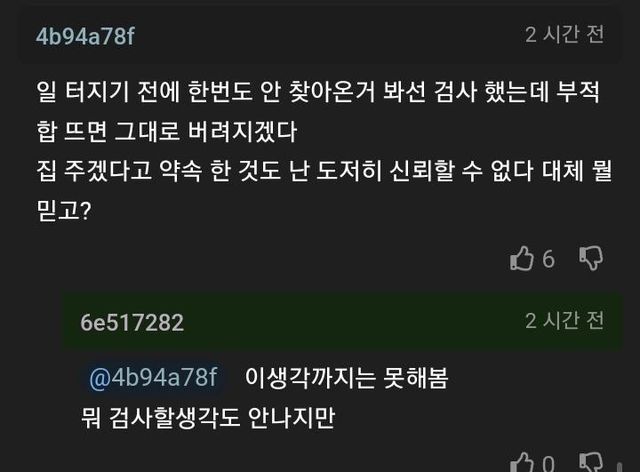640x472 pixels.
Task: Click the reply line "뭐 검사할생각도 안나지만"
Action: point(208,418)
